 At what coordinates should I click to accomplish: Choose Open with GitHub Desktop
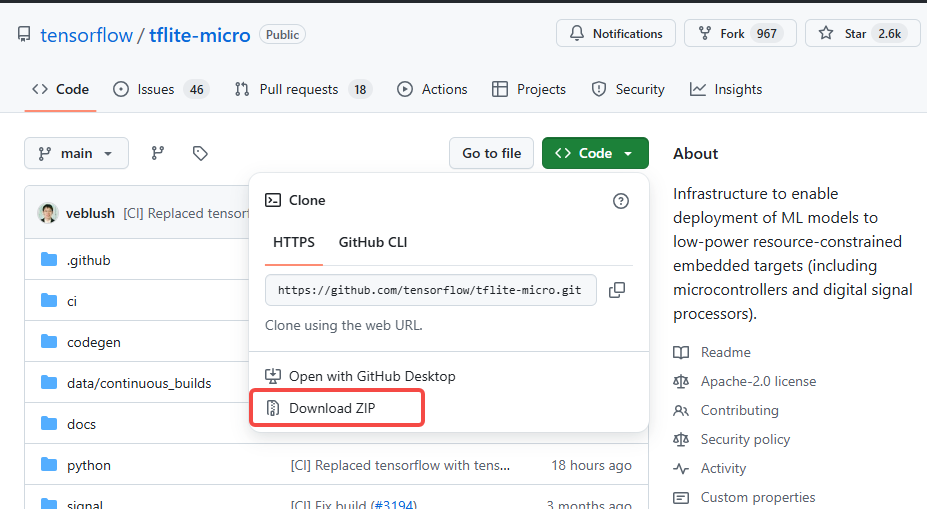click(x=360, y=377)
